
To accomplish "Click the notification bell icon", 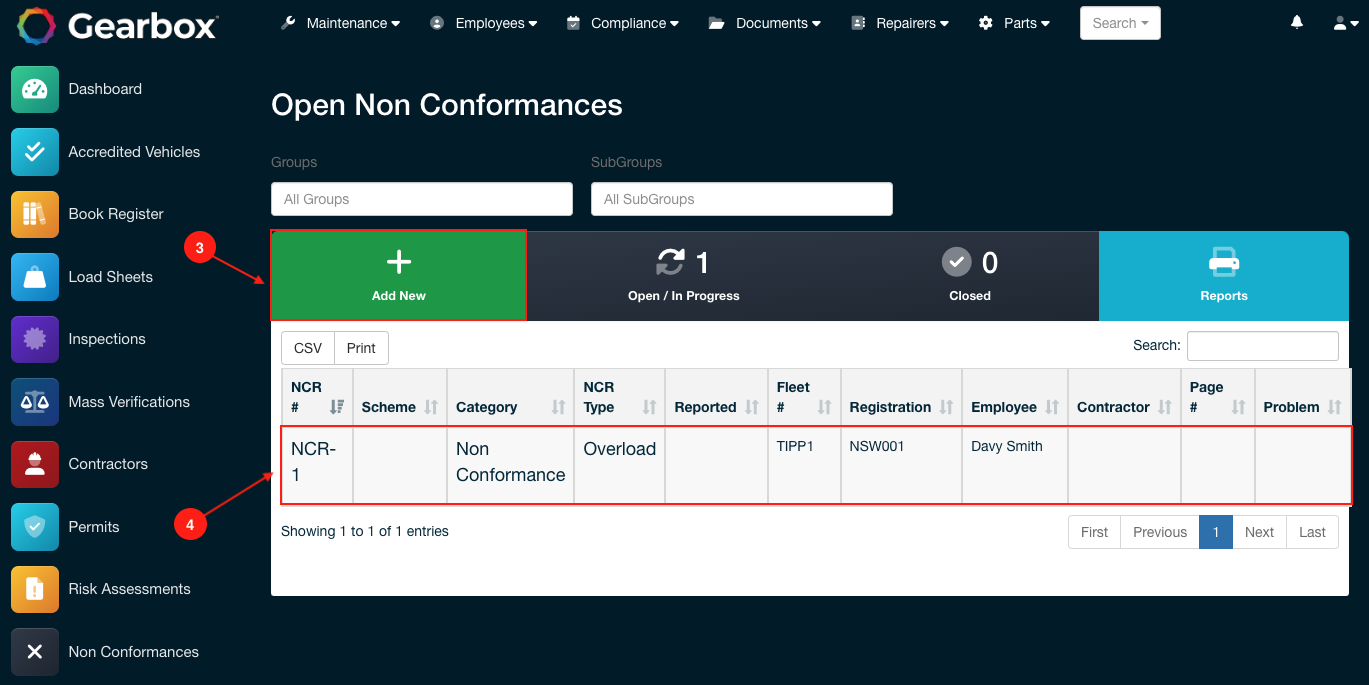I will tap(1296, 22).
